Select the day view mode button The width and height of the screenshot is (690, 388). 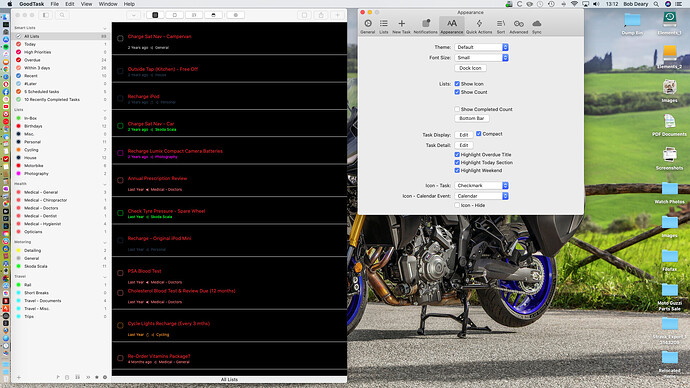(175, 15)
